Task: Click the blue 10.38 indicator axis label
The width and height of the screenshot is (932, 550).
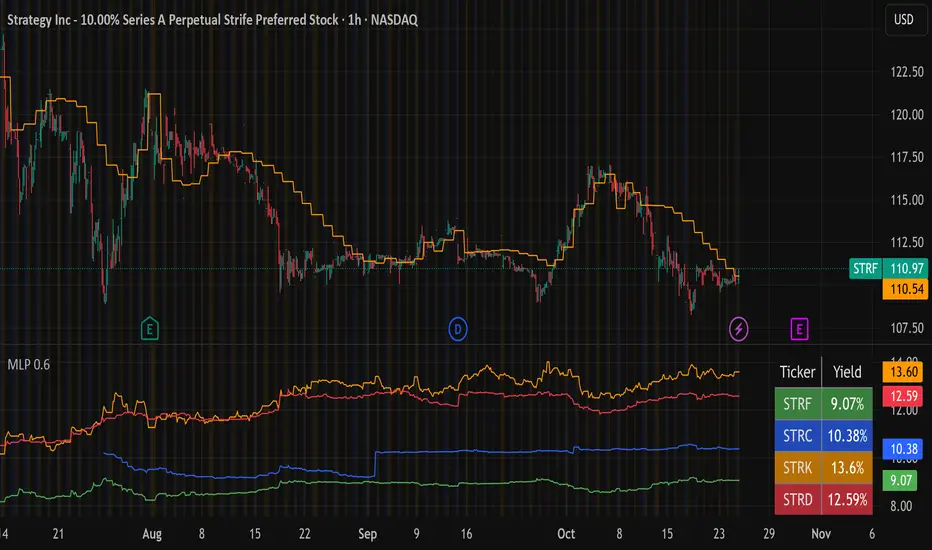Action: 903,449
